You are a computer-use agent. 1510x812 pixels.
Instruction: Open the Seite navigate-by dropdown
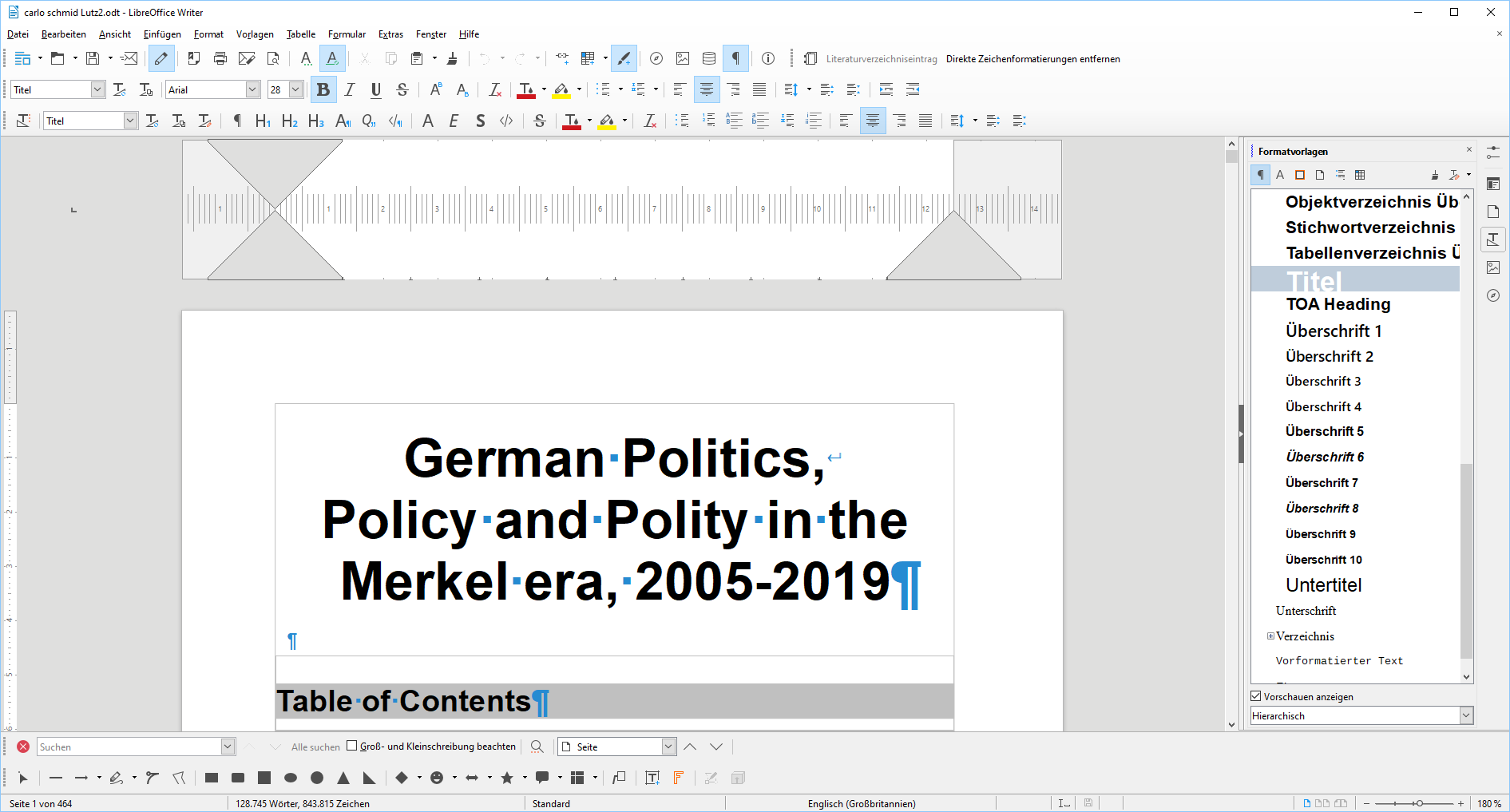pos(669,747)
